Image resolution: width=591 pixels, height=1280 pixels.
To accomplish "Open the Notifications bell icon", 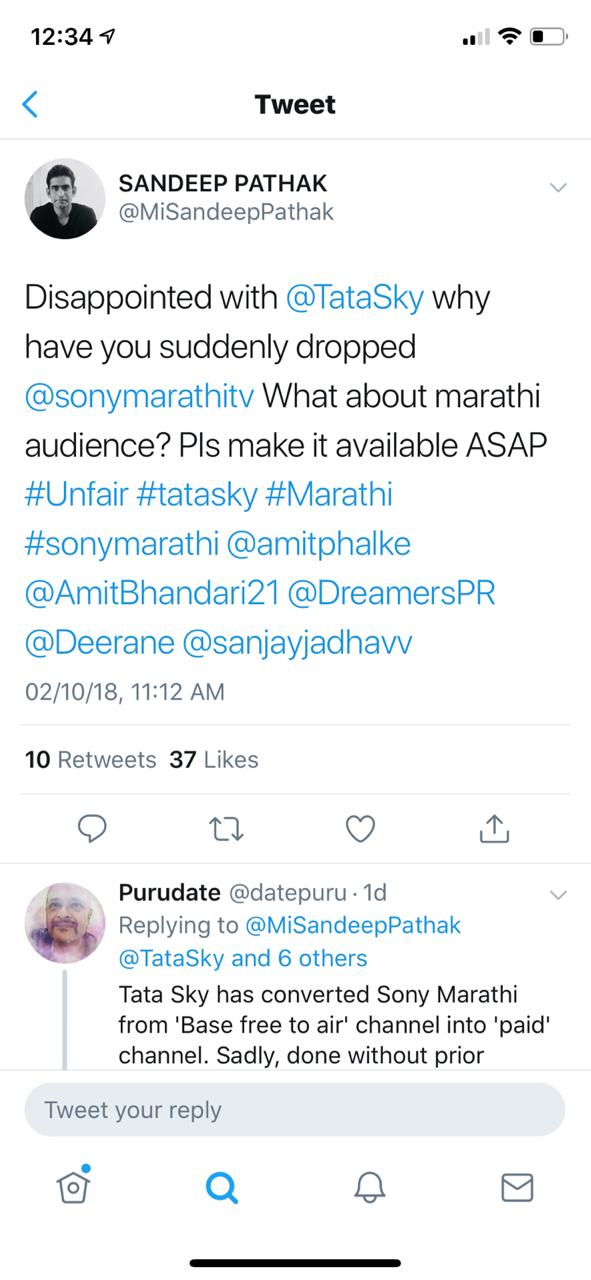I will point(370,1187).
